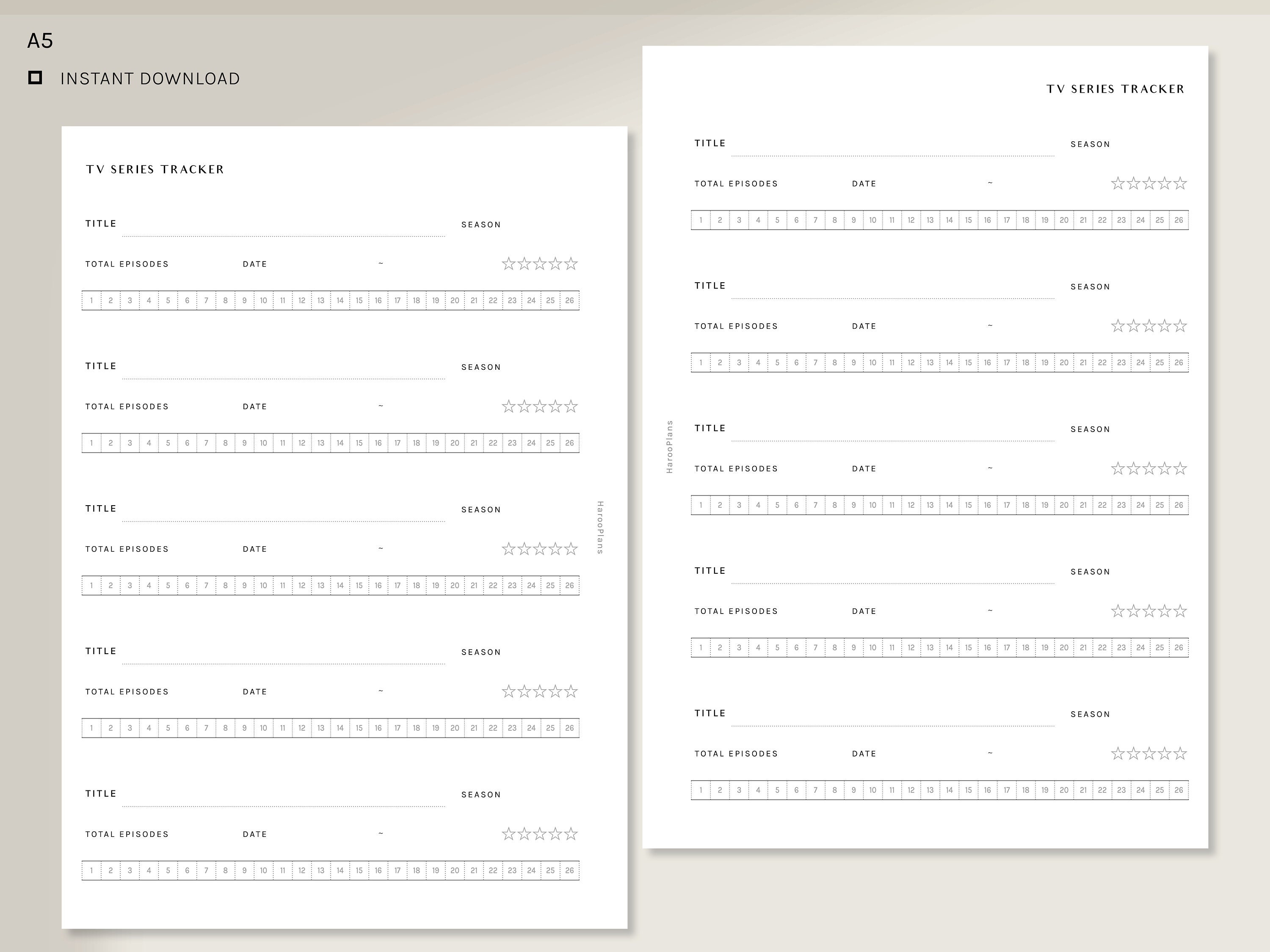Tick episode 26 in the right page's top tracker

click(x=1179, y=220)
